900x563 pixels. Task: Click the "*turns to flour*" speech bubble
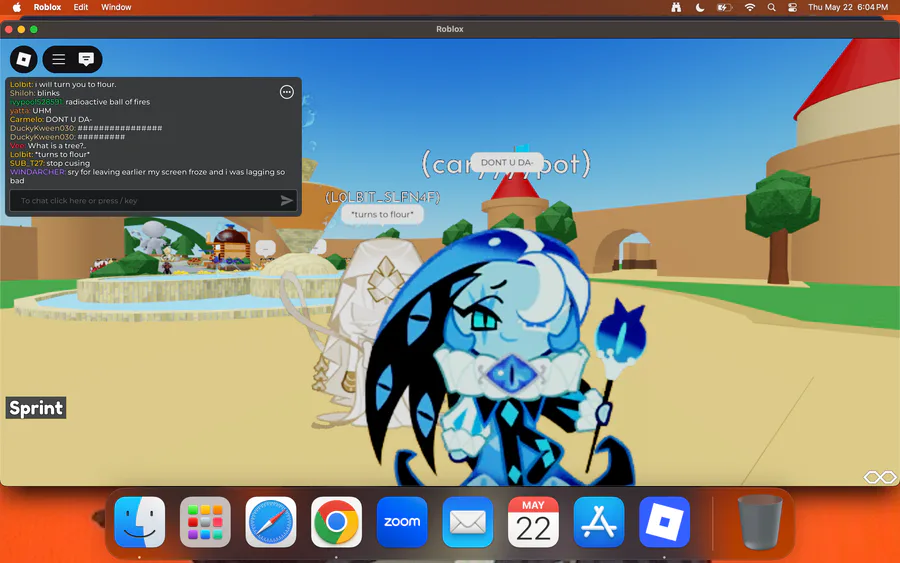382,215
